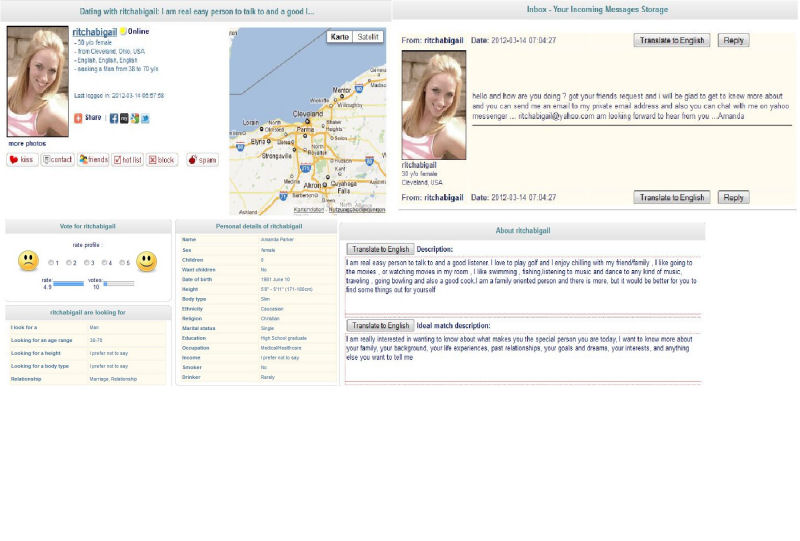Add profile to hot list
The image size is (800, 541).
pos(128,160)
